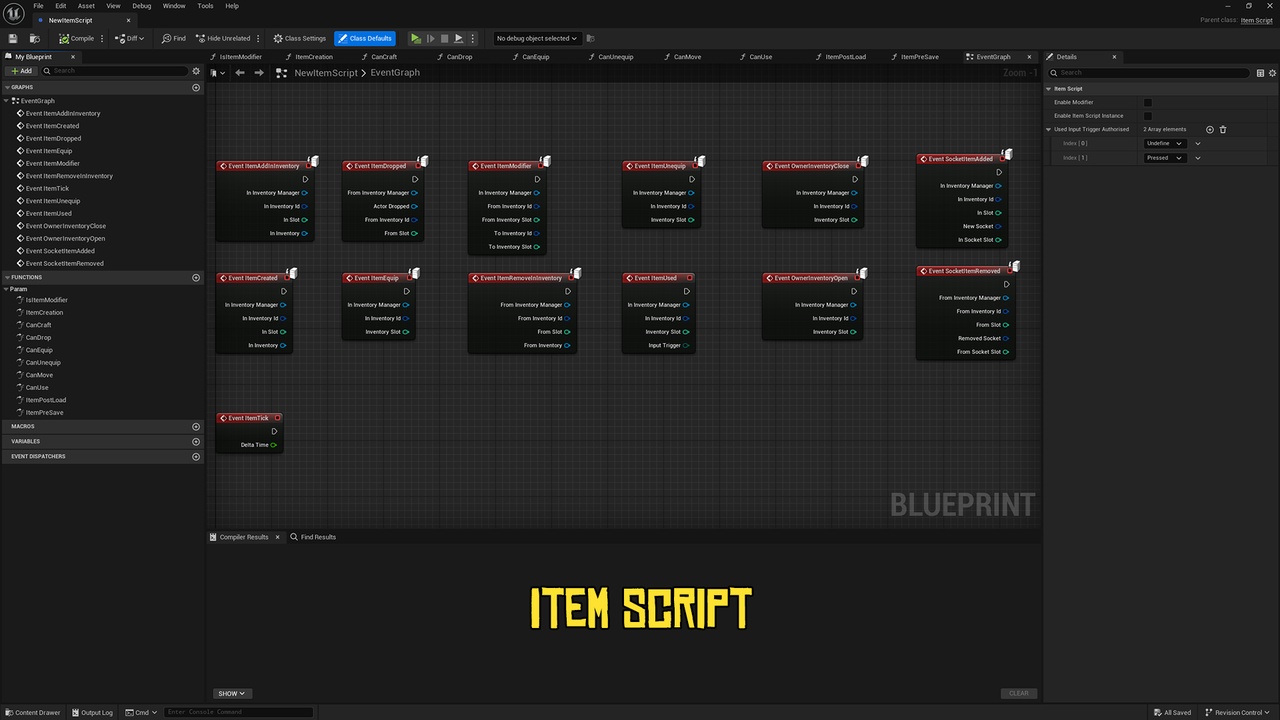
Task: Open the Content Drawer
Action: pos(33,712)
